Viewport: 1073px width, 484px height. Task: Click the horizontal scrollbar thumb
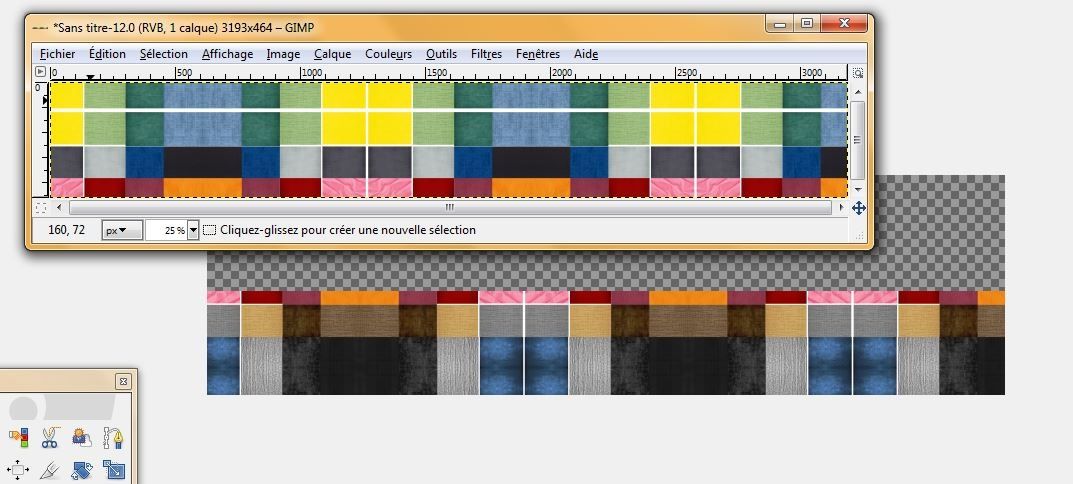pyautogui.click(x=450, y=207)
